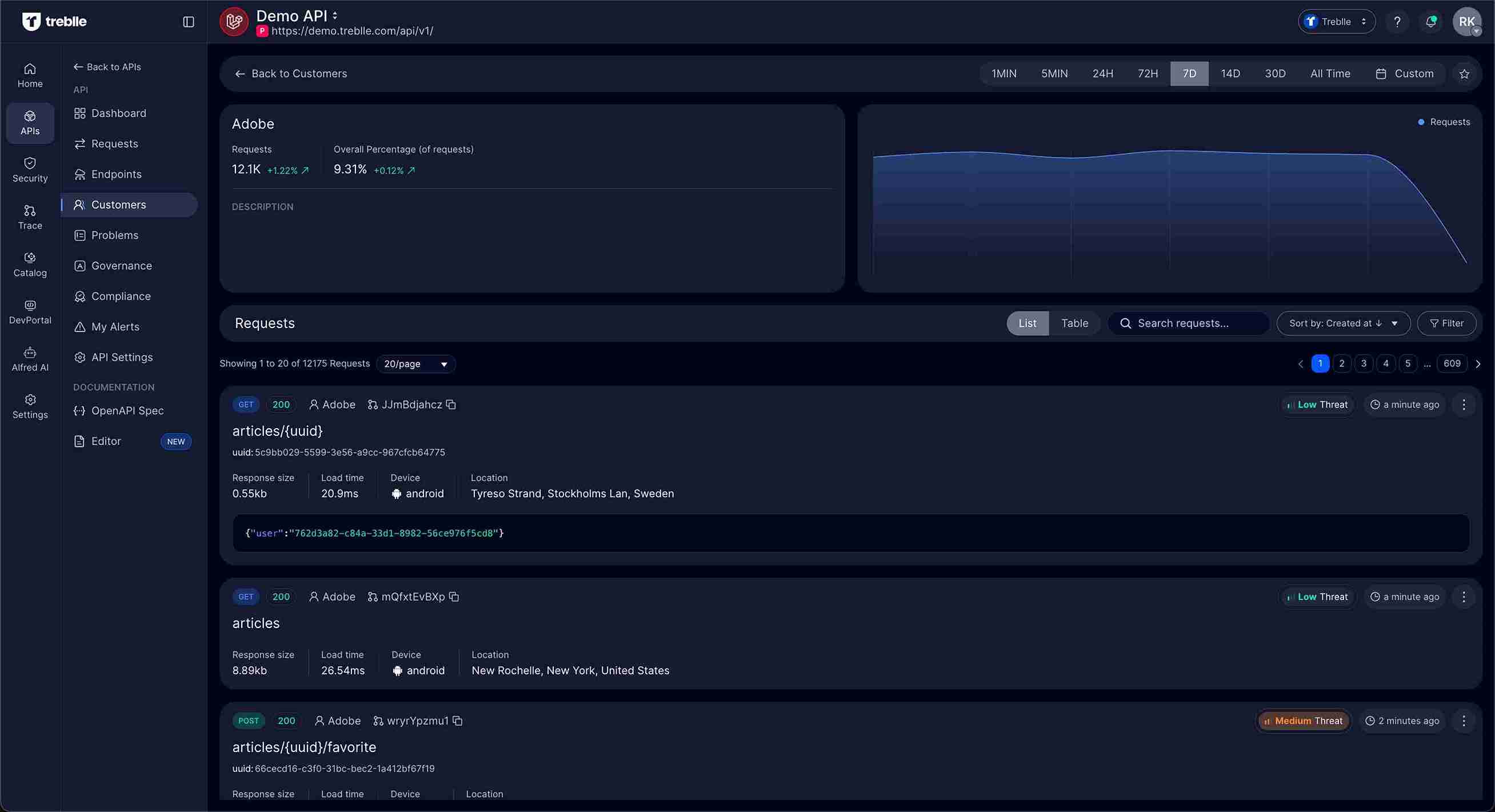Select the 30D time range tab
The width and height of the screenshot is (1495, 812).
tap(1275, 73)
